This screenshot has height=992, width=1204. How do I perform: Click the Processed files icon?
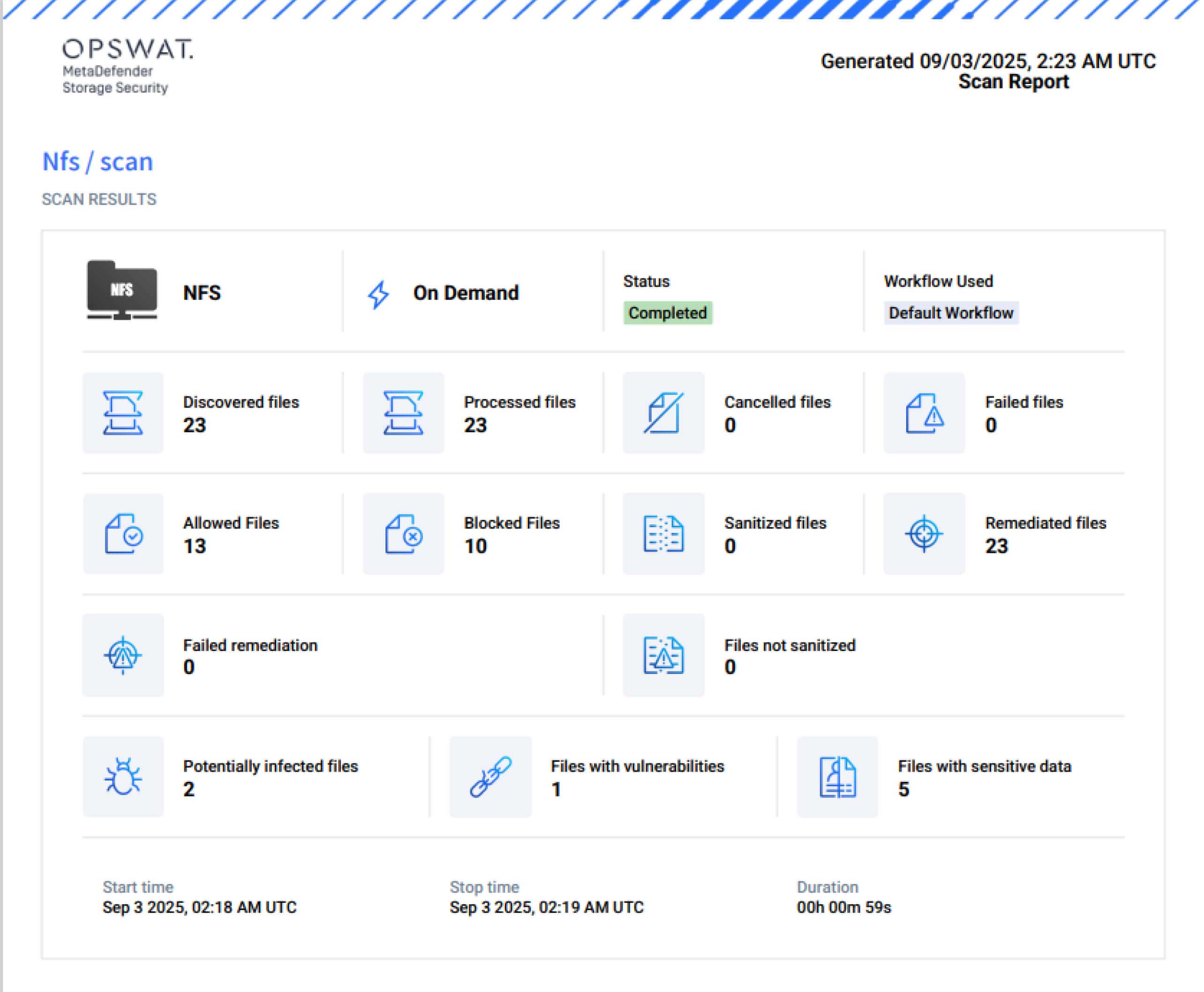(x=403, y=413)
